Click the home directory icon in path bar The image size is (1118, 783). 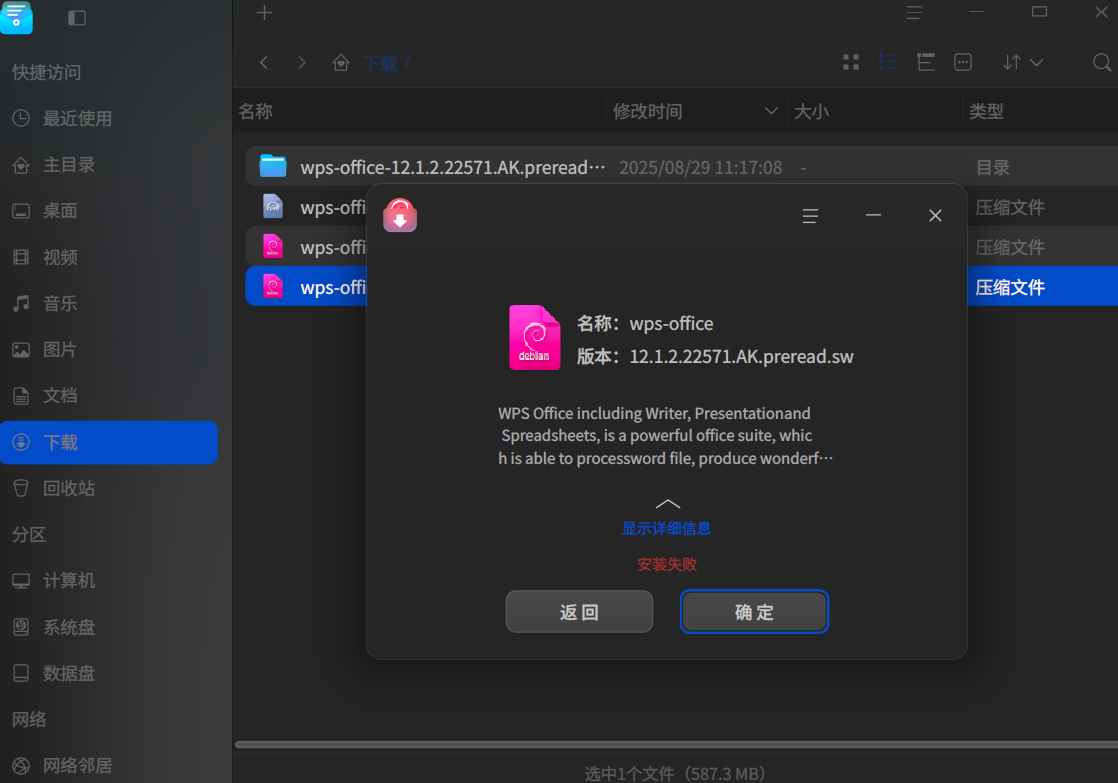pos(341,63)
